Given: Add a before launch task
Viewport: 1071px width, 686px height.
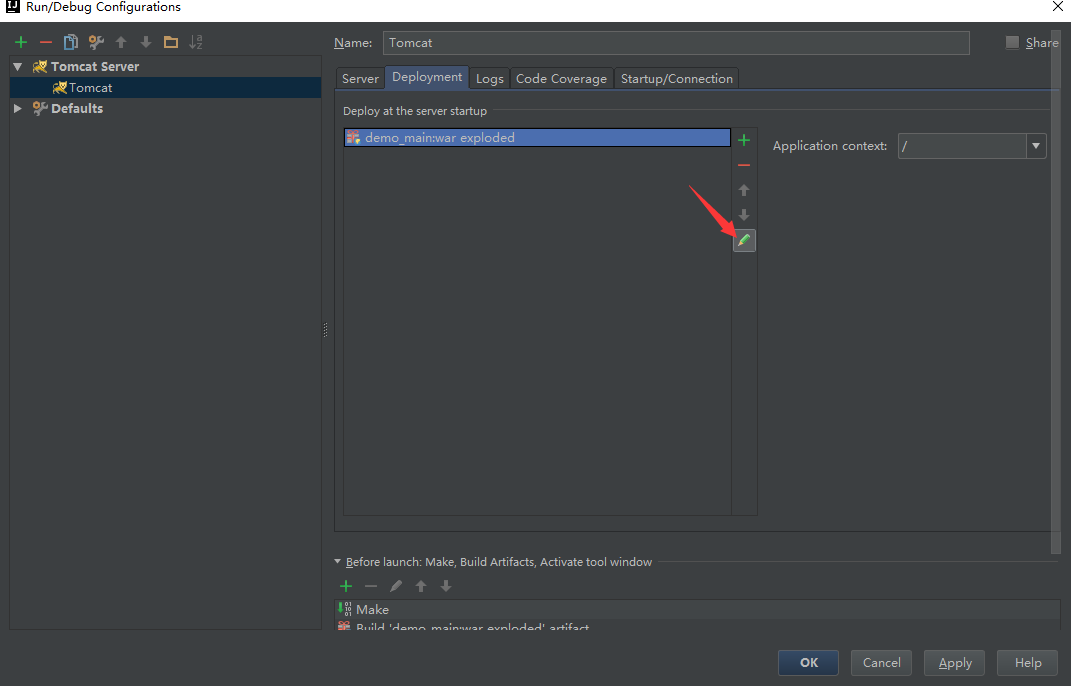Looking at the screenshot, I should 346,586.
